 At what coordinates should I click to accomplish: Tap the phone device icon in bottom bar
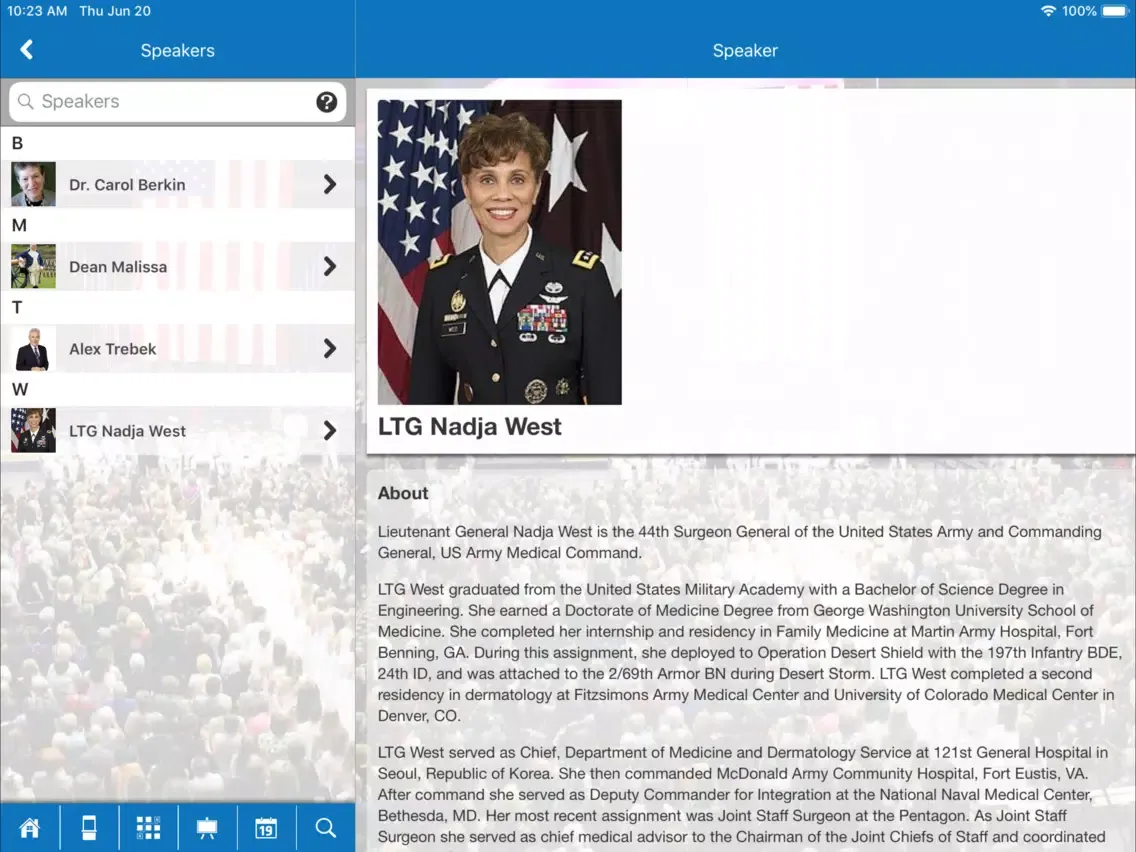point(89,827)
